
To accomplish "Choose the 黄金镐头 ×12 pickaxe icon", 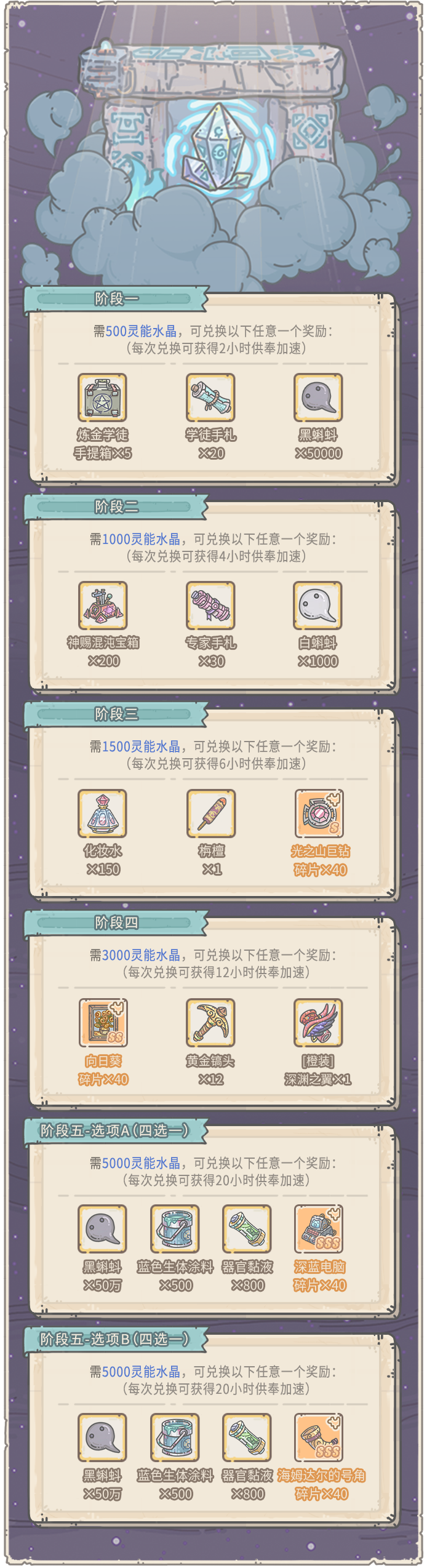I will click(x=211, y=1022).
